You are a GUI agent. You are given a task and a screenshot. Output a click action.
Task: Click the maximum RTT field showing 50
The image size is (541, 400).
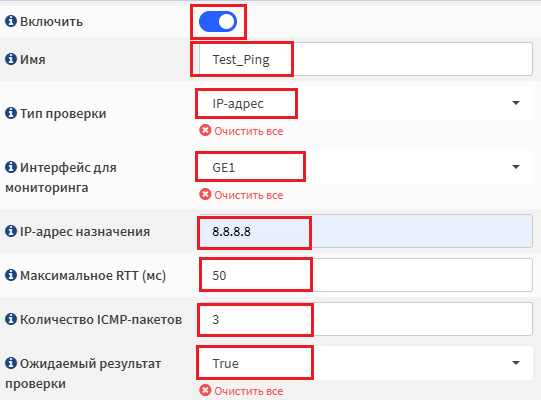[x=366, y=275]
